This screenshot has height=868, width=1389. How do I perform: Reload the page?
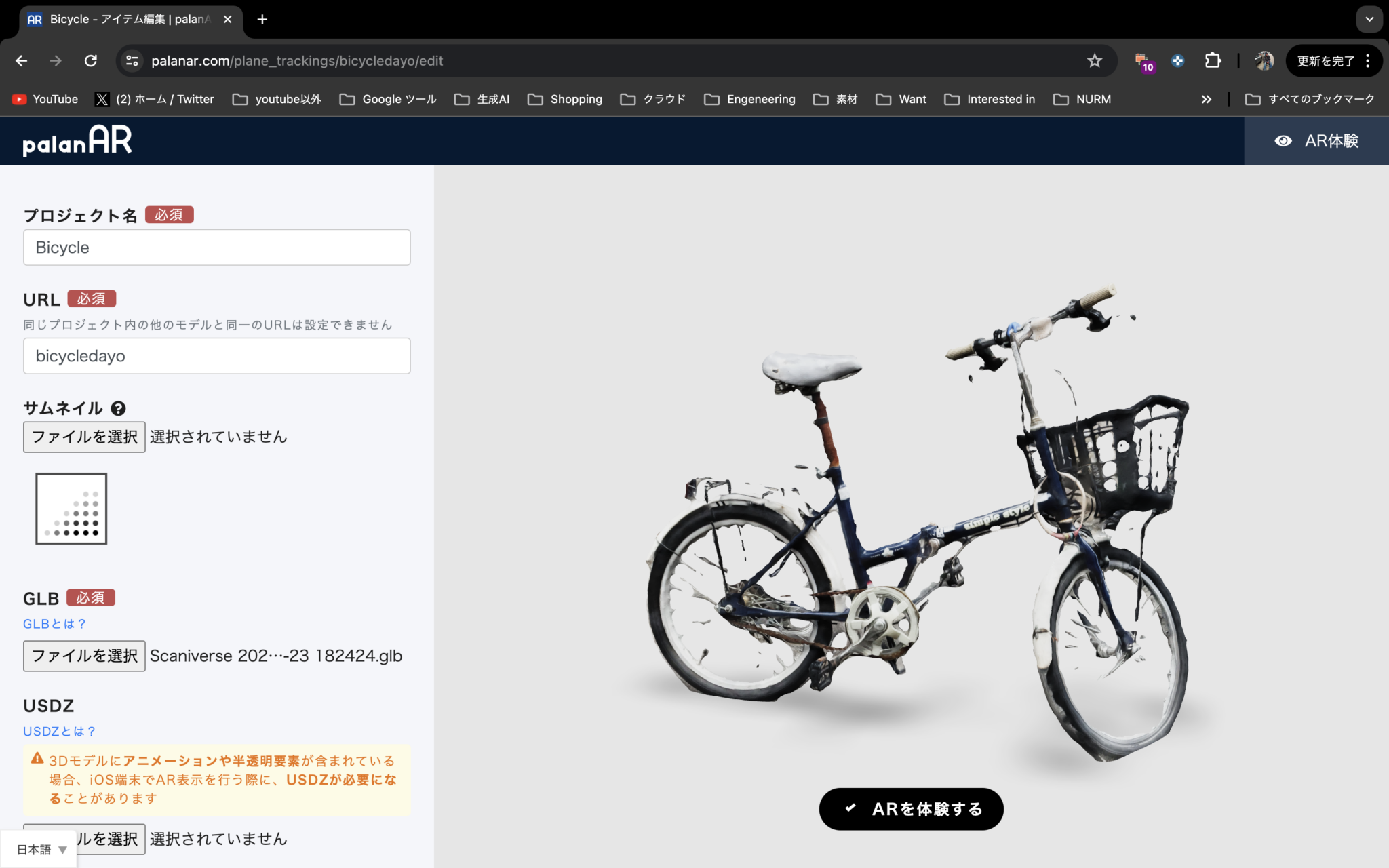click(x=91, y=61)
